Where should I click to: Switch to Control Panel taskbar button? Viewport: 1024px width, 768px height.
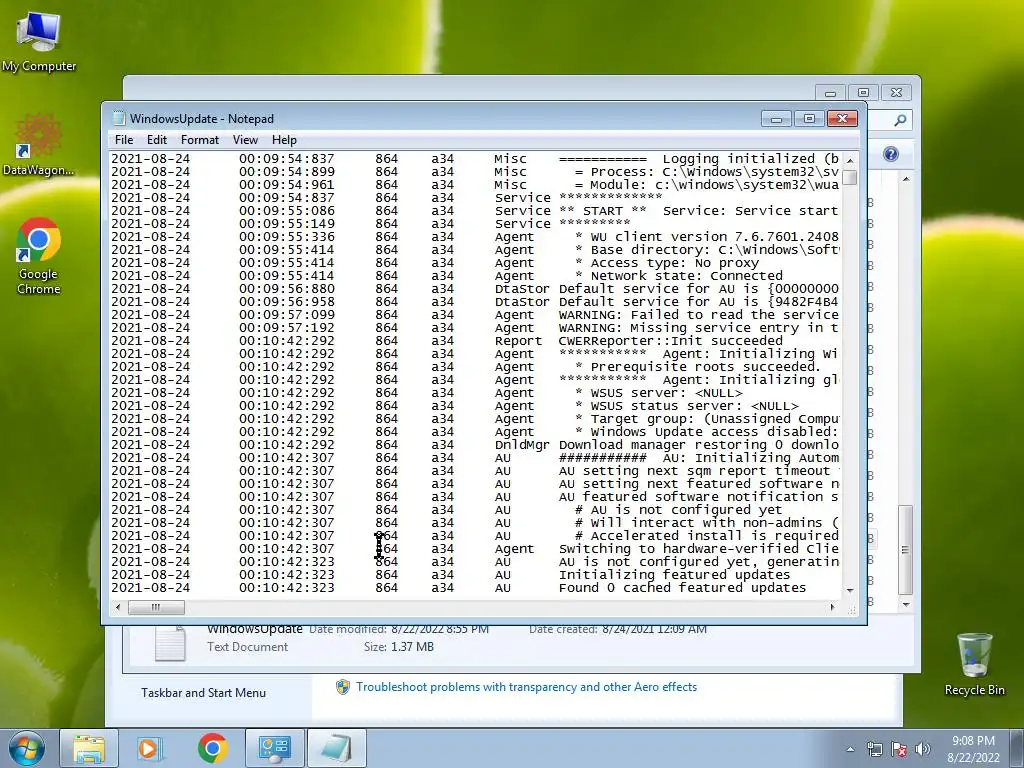pyautogui.click(x=274, y=748)
